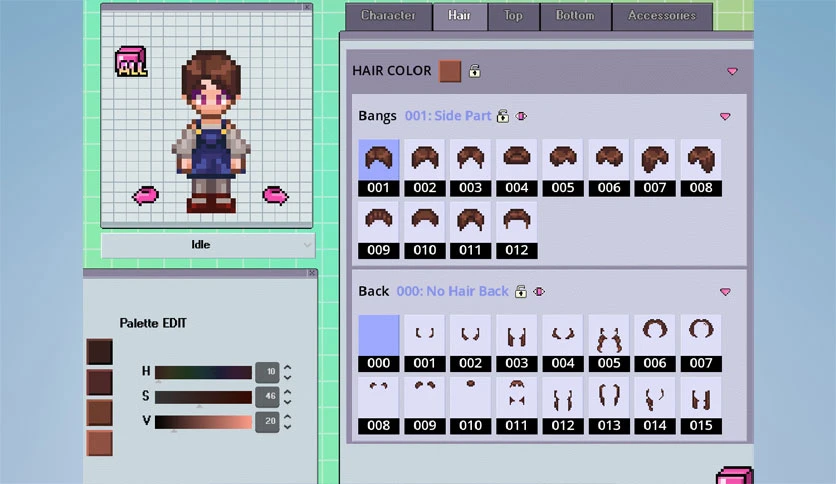Click the V value slider bar

[x=203, y=422]
